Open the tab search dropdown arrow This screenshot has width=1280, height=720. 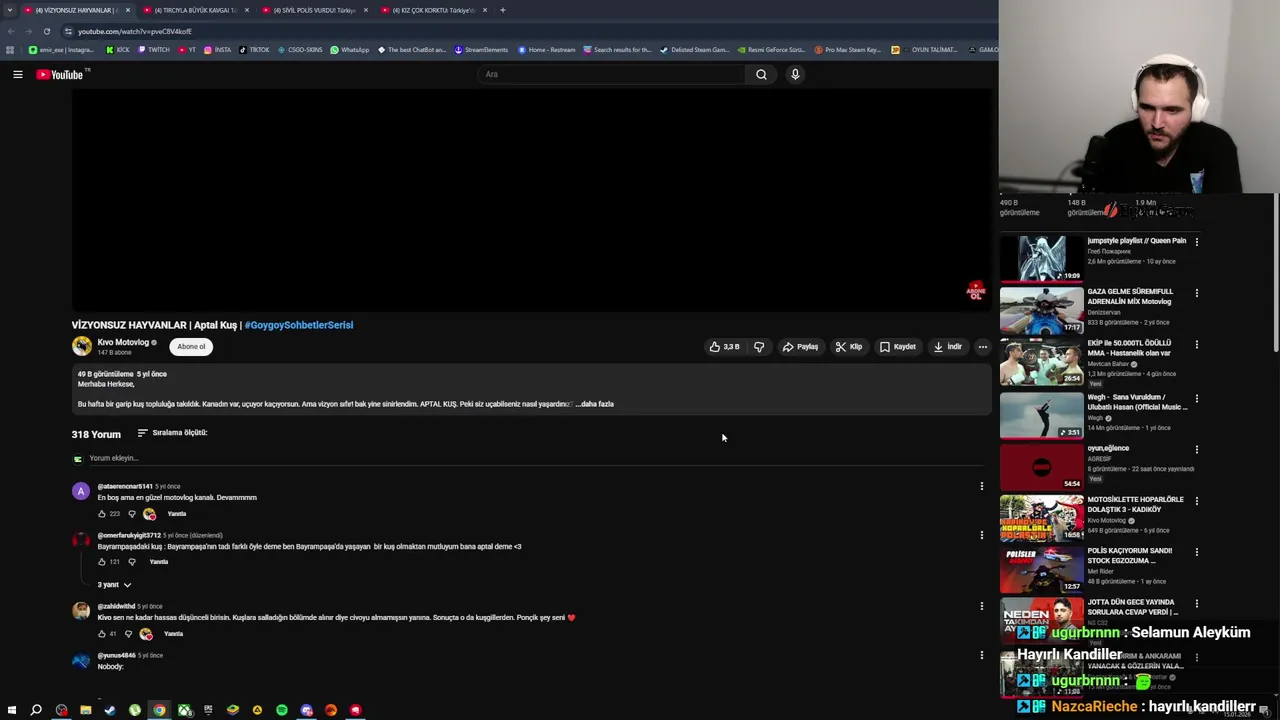click(x=10, y=10)
